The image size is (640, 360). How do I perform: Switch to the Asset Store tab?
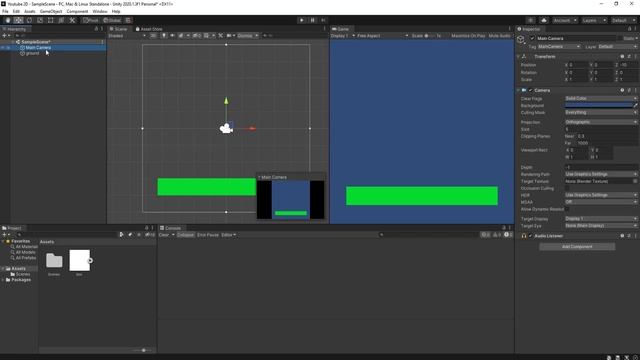pyautogui.click(x=149, y=29)
